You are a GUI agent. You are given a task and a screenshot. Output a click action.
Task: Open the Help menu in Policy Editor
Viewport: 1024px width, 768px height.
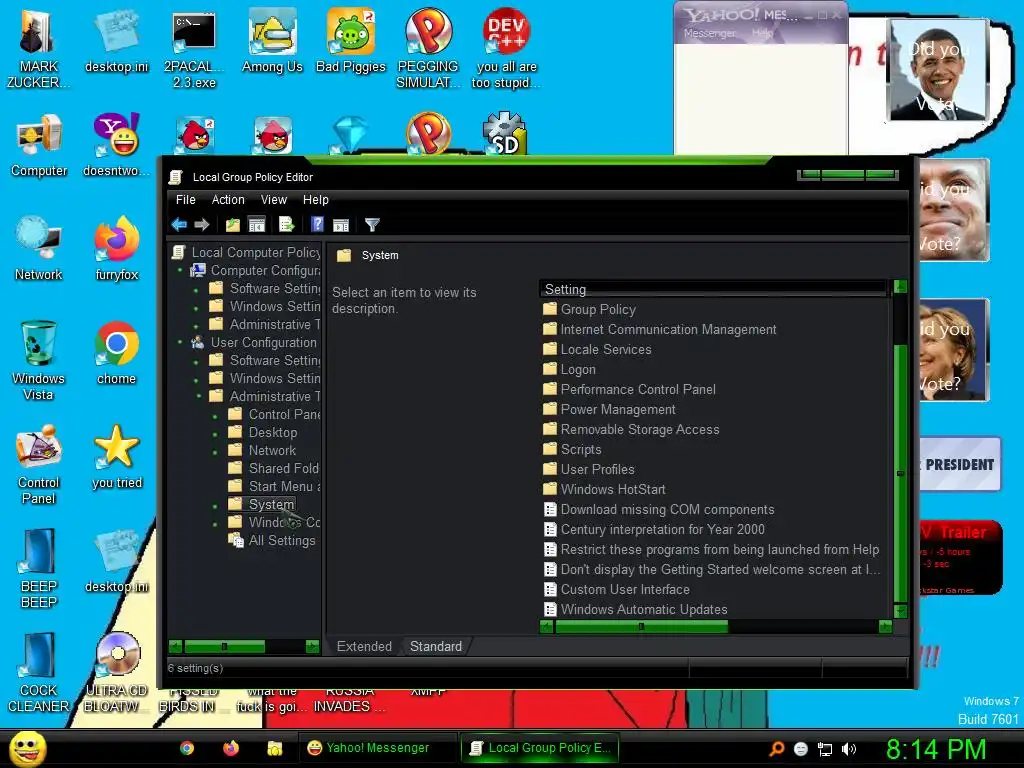(x=315, y=200)
